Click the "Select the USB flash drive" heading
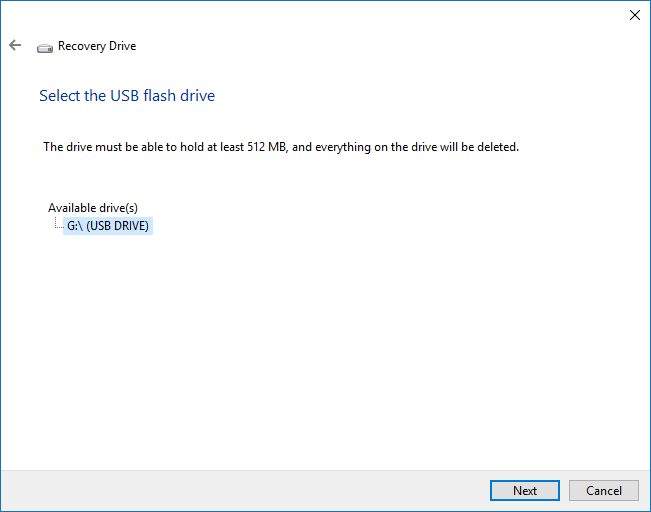Image resolution: width=651 pixels, height=512 pixels. [127, 96]
